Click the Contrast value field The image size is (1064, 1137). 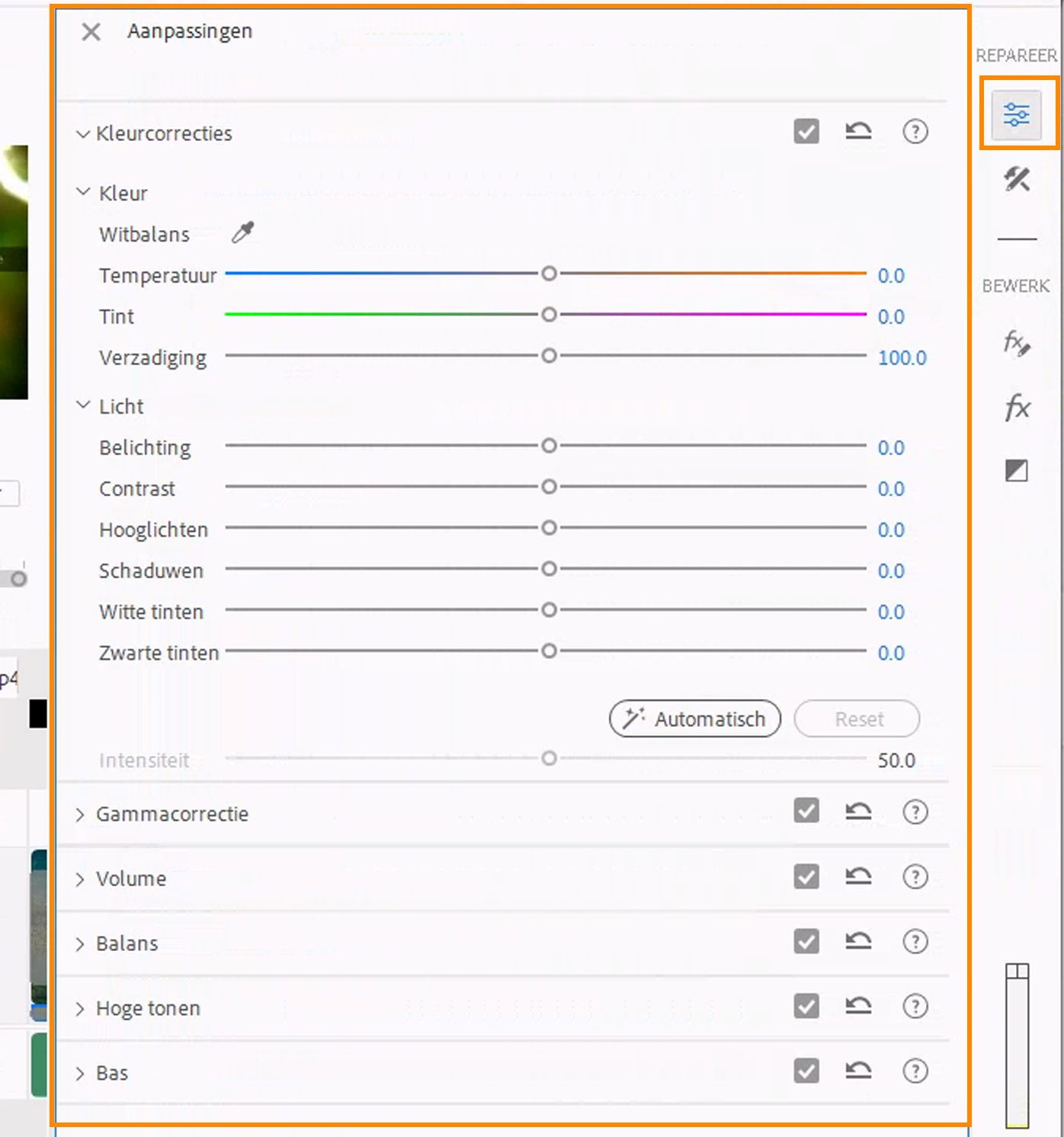pyautogui.click(x=891, y=489)
